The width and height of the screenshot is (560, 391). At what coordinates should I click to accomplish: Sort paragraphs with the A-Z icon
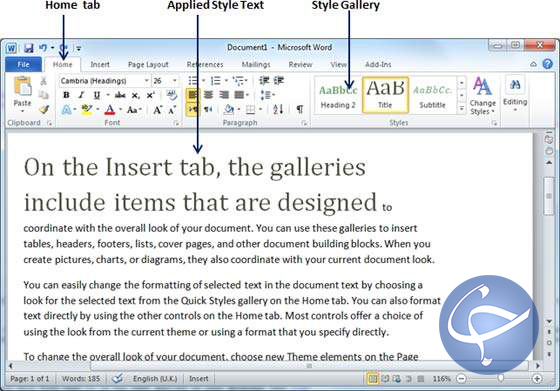tap(278, 109)
